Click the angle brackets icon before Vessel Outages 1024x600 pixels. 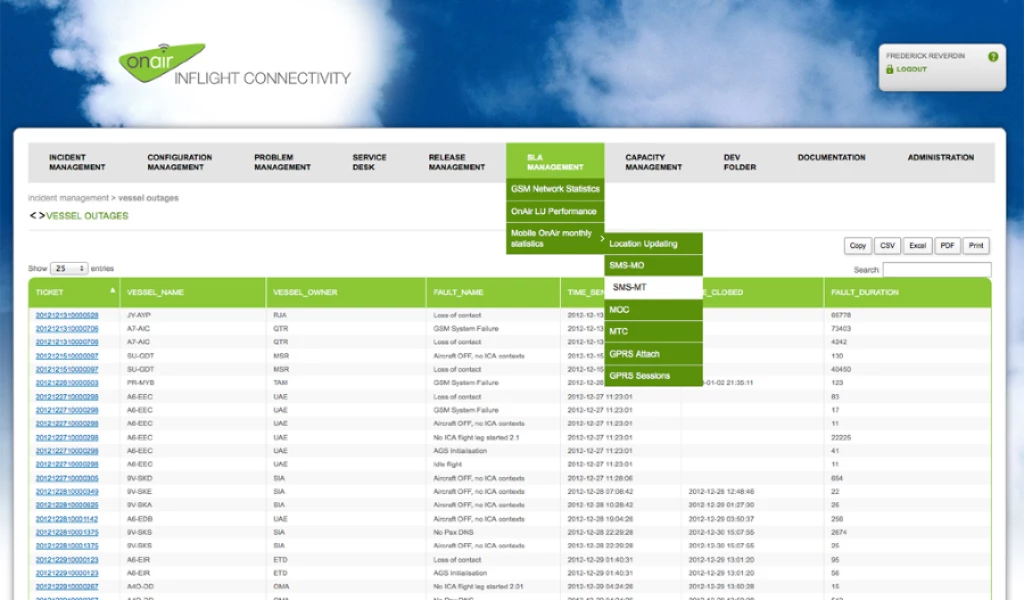click(x=36, y=216)
